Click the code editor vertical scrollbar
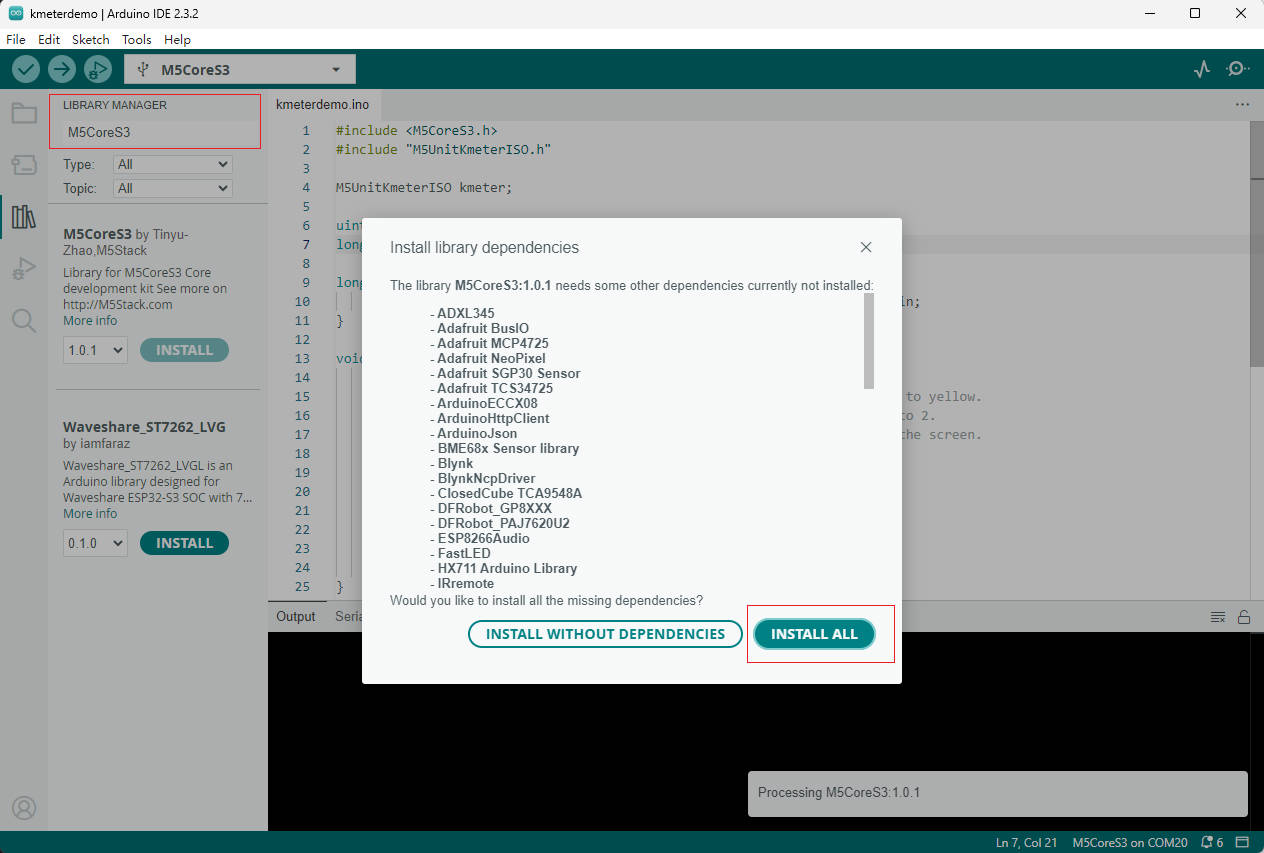This screenshot has height=853, width=1264. [1257, 242]
